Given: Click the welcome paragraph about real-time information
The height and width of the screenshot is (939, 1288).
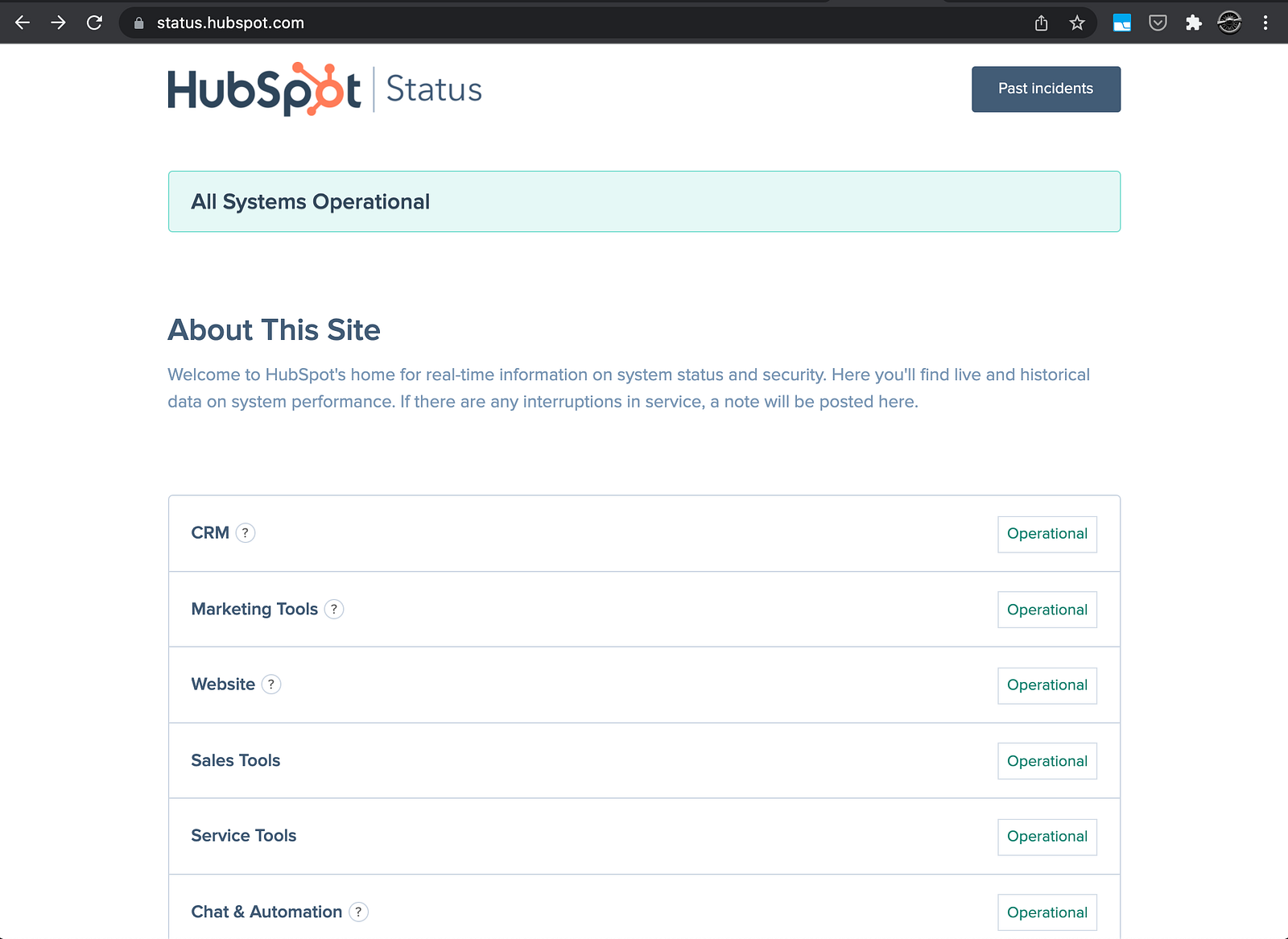Looking at the screenshot, I should 629,388.
